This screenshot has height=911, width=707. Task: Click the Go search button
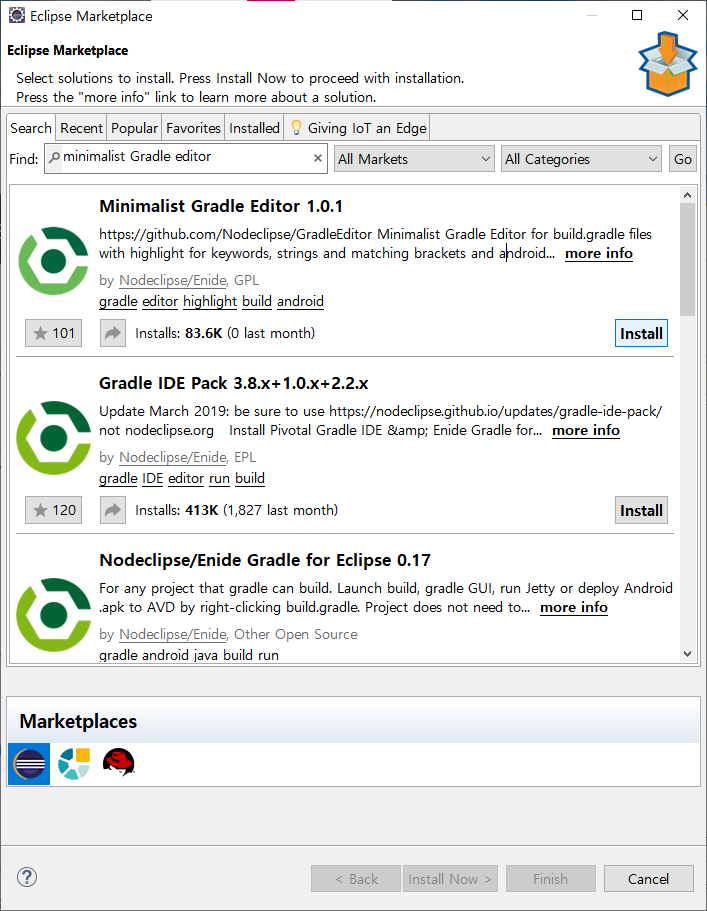tap(683, 159)
